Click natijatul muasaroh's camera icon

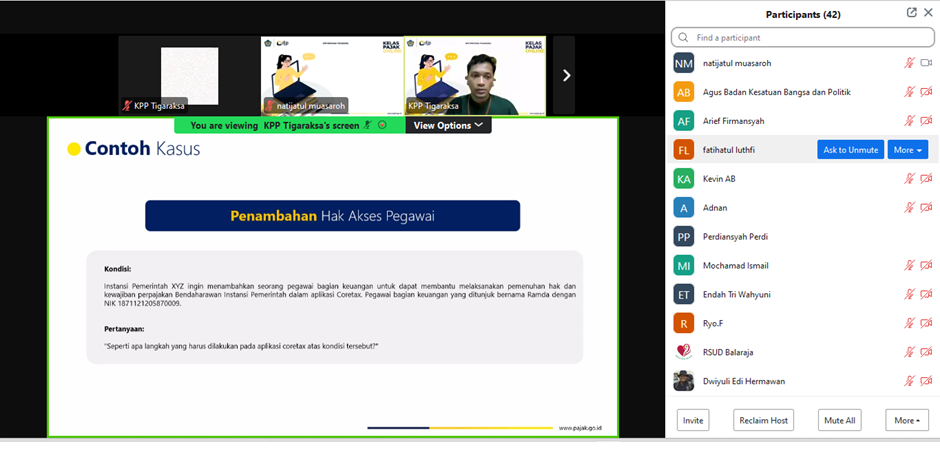926,63
